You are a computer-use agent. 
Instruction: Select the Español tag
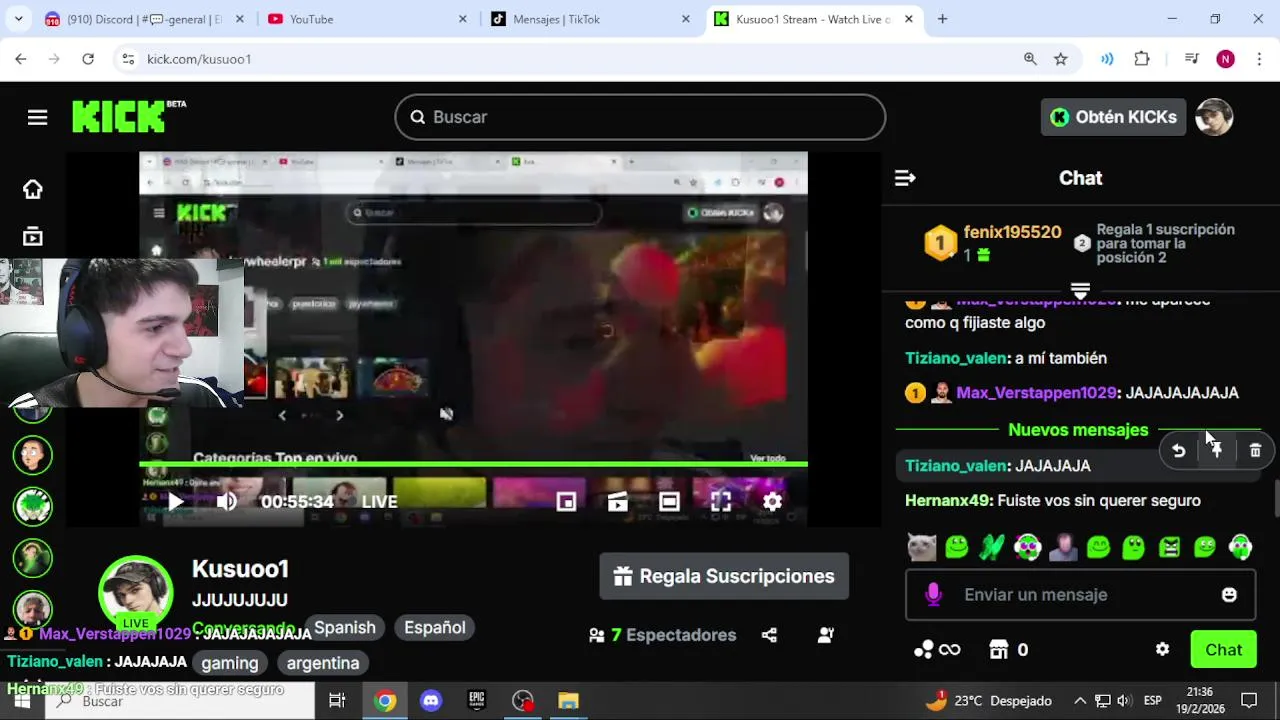[435, 628]
